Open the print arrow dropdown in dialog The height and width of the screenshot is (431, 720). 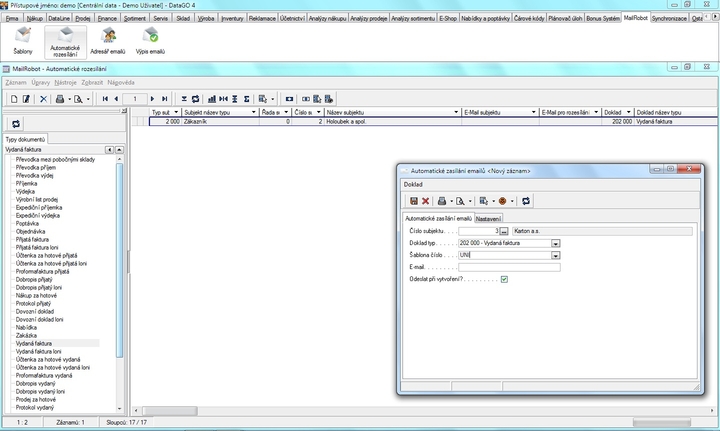(x=451, y=201)
